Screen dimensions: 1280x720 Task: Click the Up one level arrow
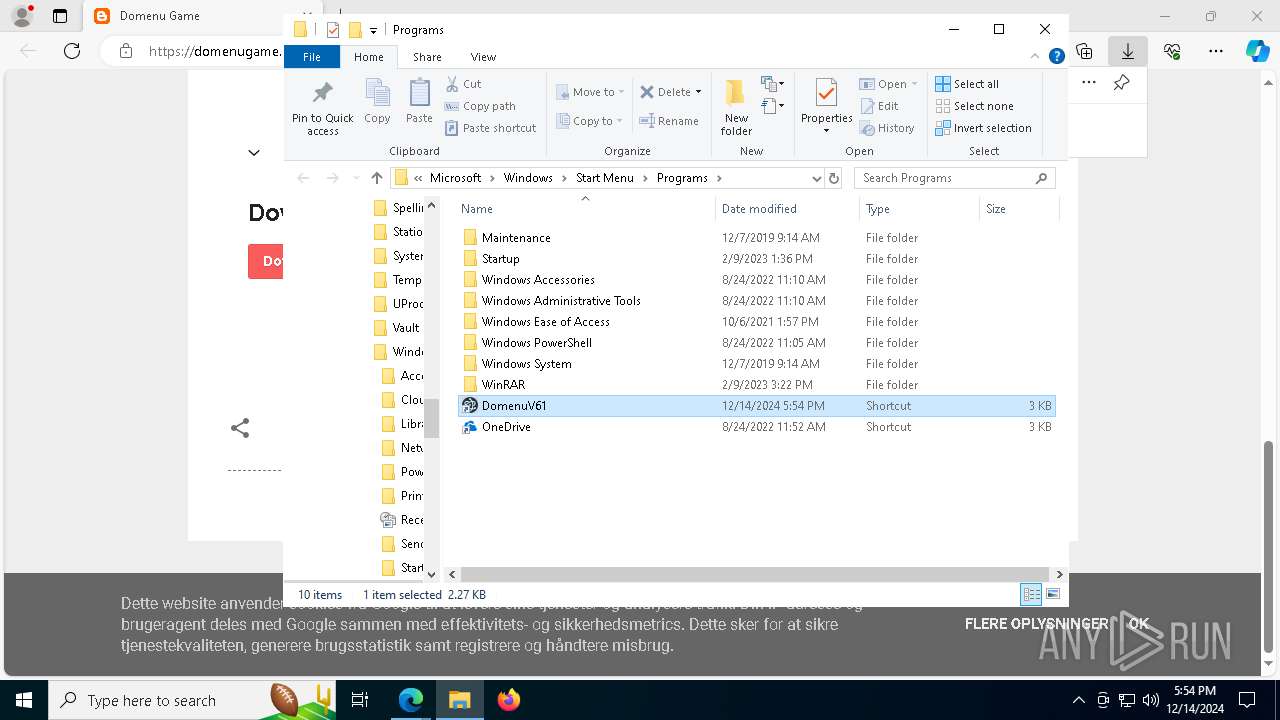click(x=376, y=178)
